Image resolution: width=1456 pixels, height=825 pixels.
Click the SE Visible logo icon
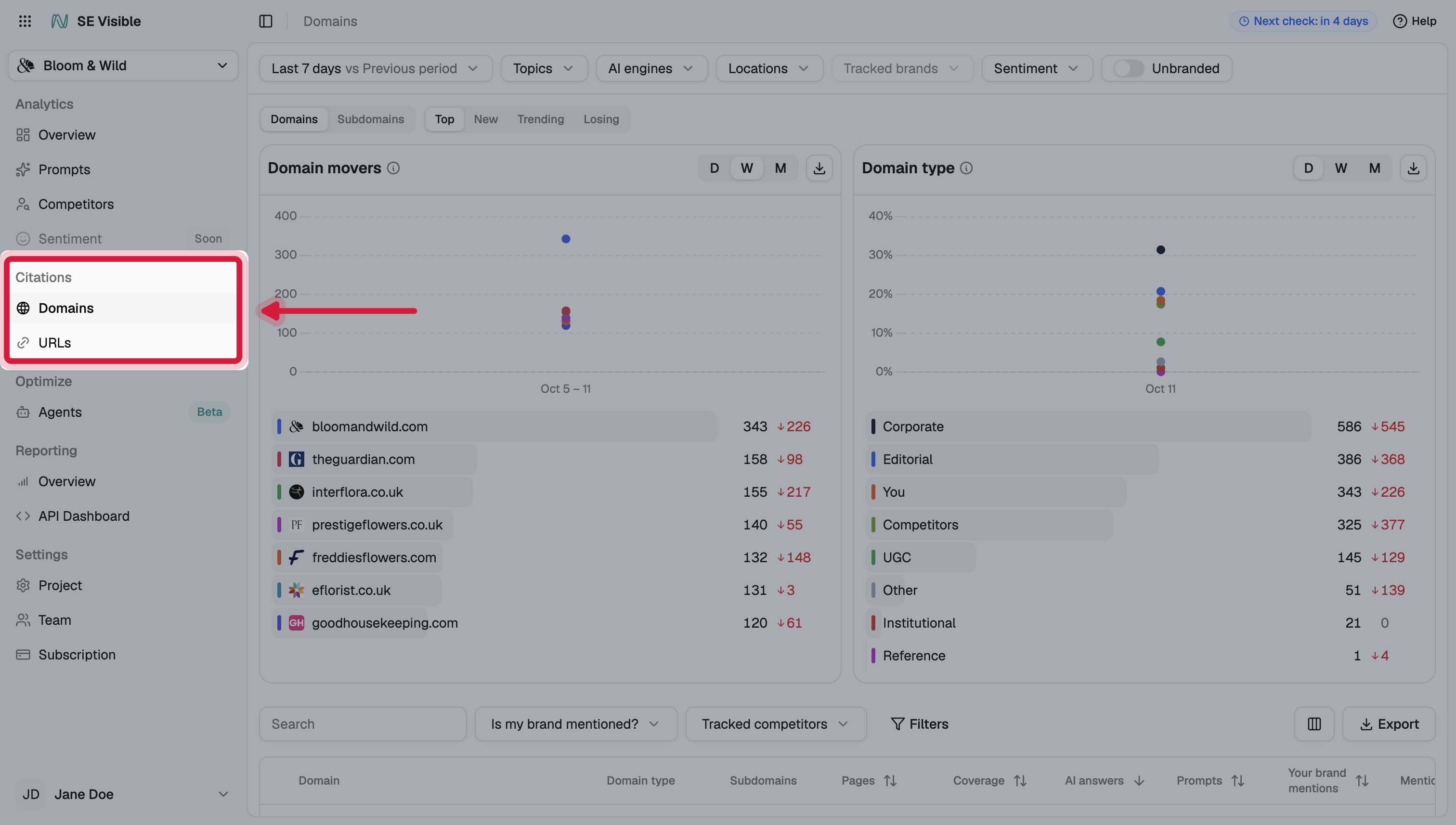(60, 21)
